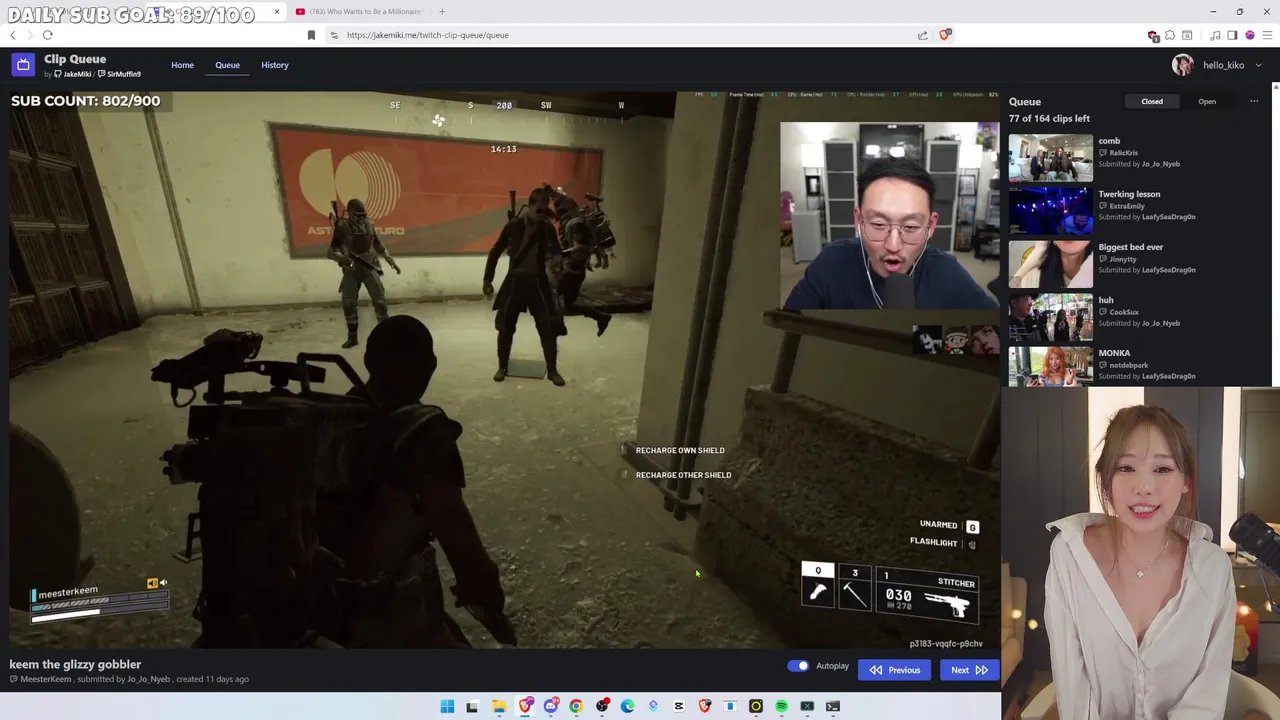
Task: Select the 'Twerking lesson' clip thumbnail
Action: (1050, 210)
